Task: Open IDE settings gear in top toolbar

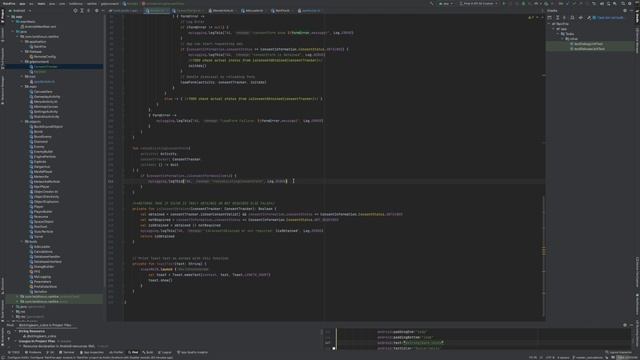Action: [x=629, y=4]
